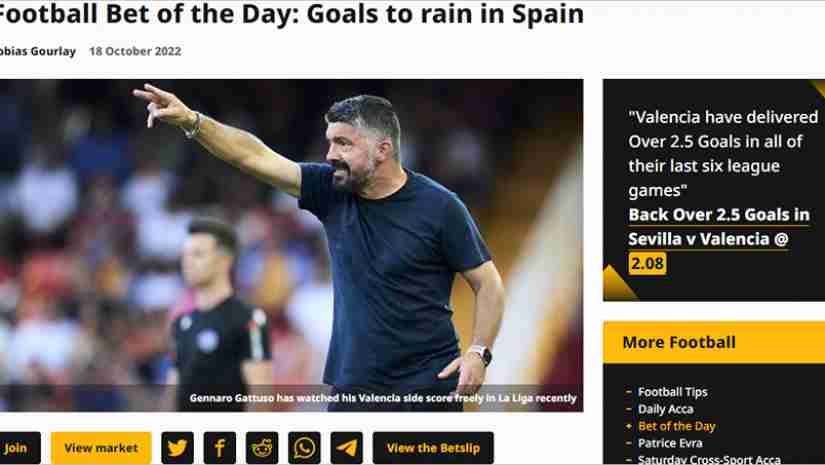Click the 2.08 odds badge
This screenshot has width=825, height=465.
click(x=647, y=263)
